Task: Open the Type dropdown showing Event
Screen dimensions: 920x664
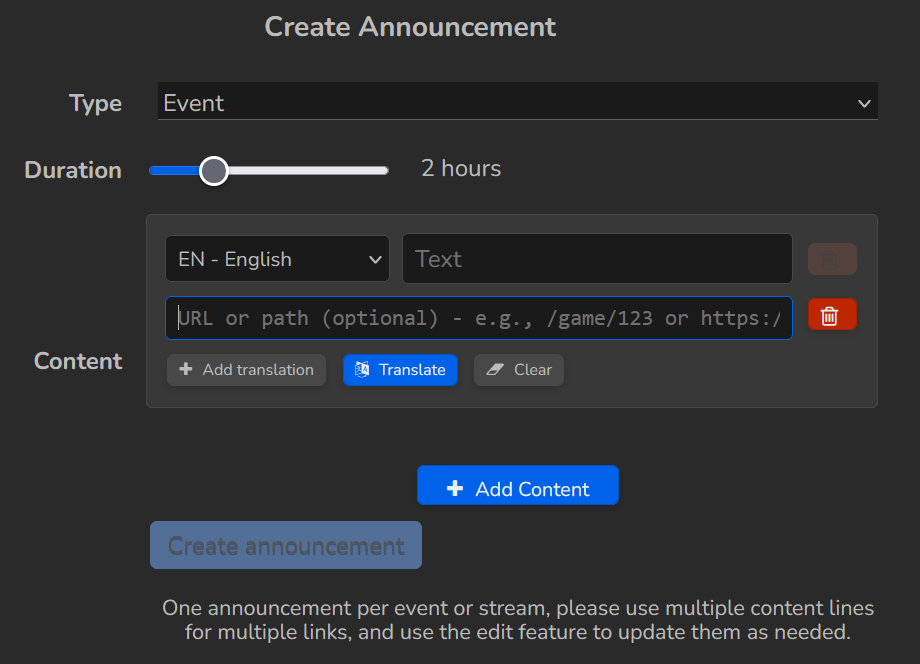Action: pyautogui.click(x=500, y=103)
